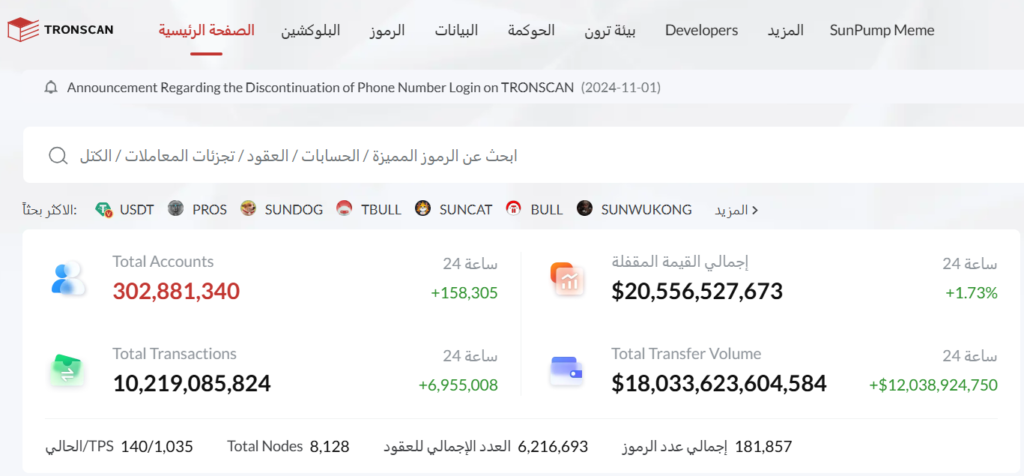Click the announcement bell icon
The width and height of the screenshot is (1024, 476).
pyautogui.click(x=51, y=87)
